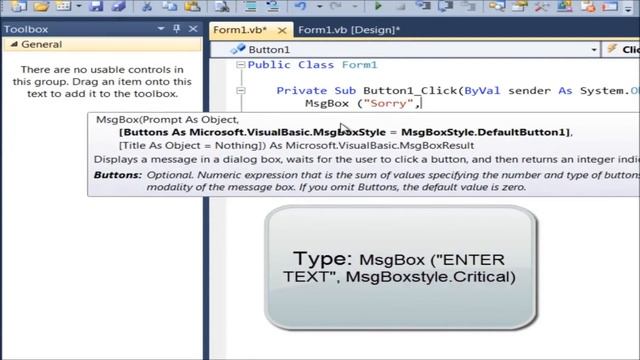Click the Add New Item icon
The image size is (640, 360).
coord(63,6)
